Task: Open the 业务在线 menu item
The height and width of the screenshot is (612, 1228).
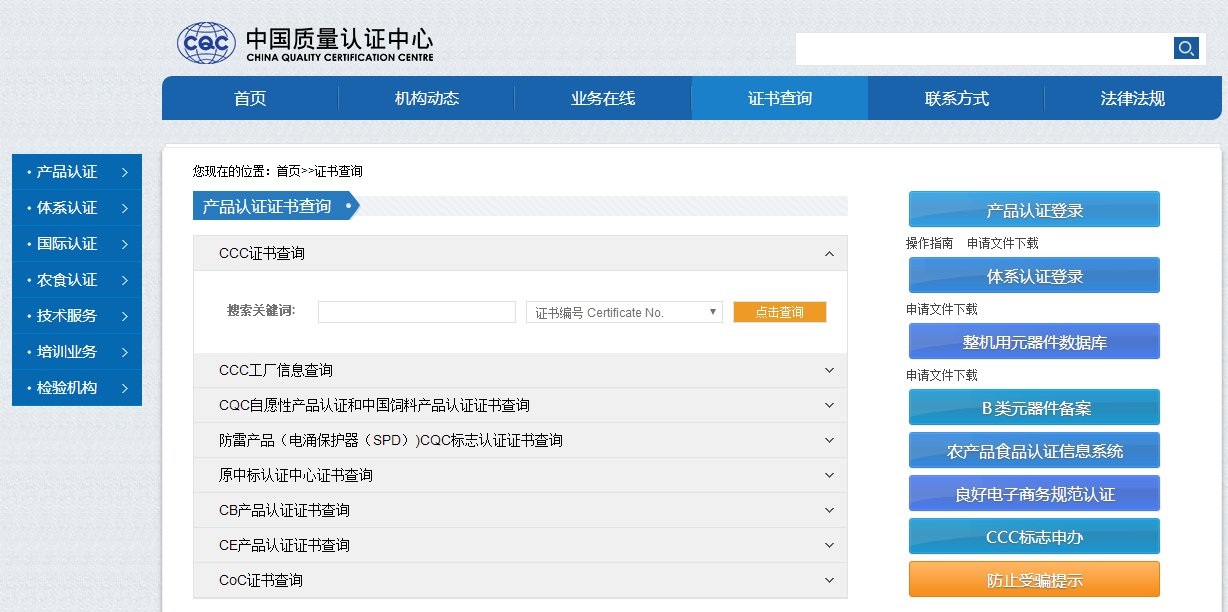Action: point(602,97)
